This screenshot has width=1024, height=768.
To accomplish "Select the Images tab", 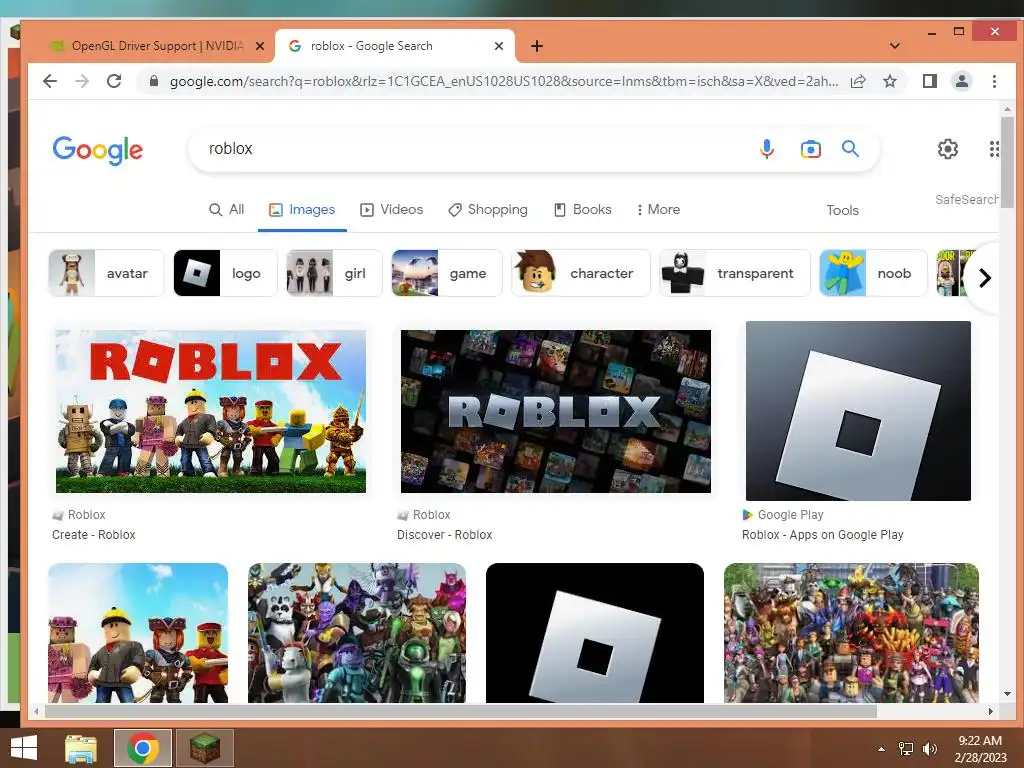I will [x=302, y=210].
